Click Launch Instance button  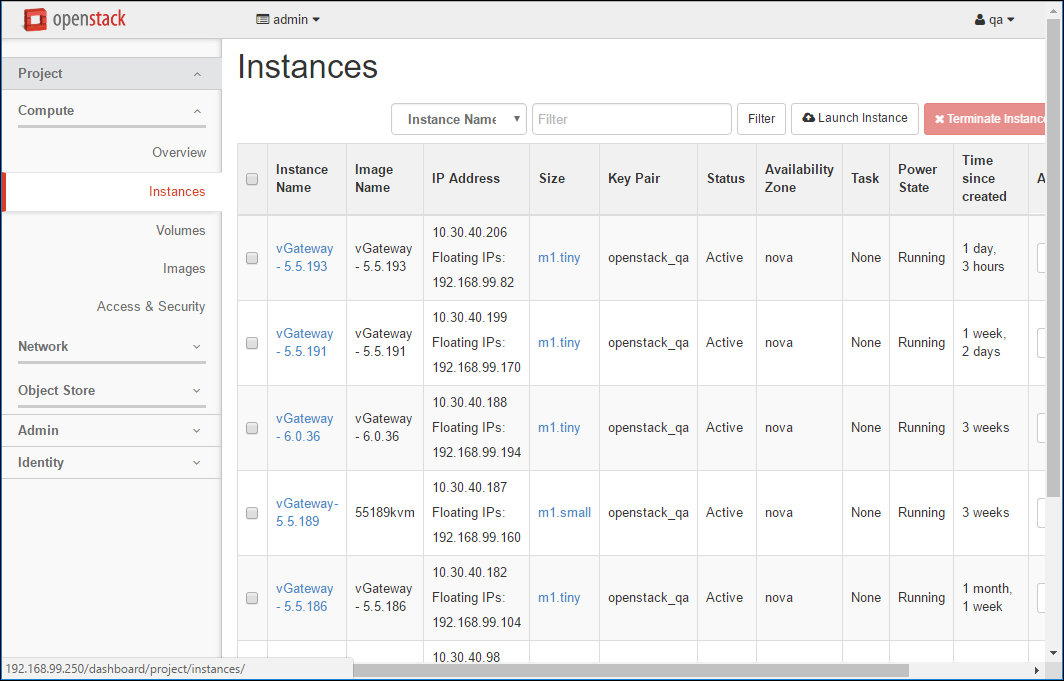coord(855,119)
